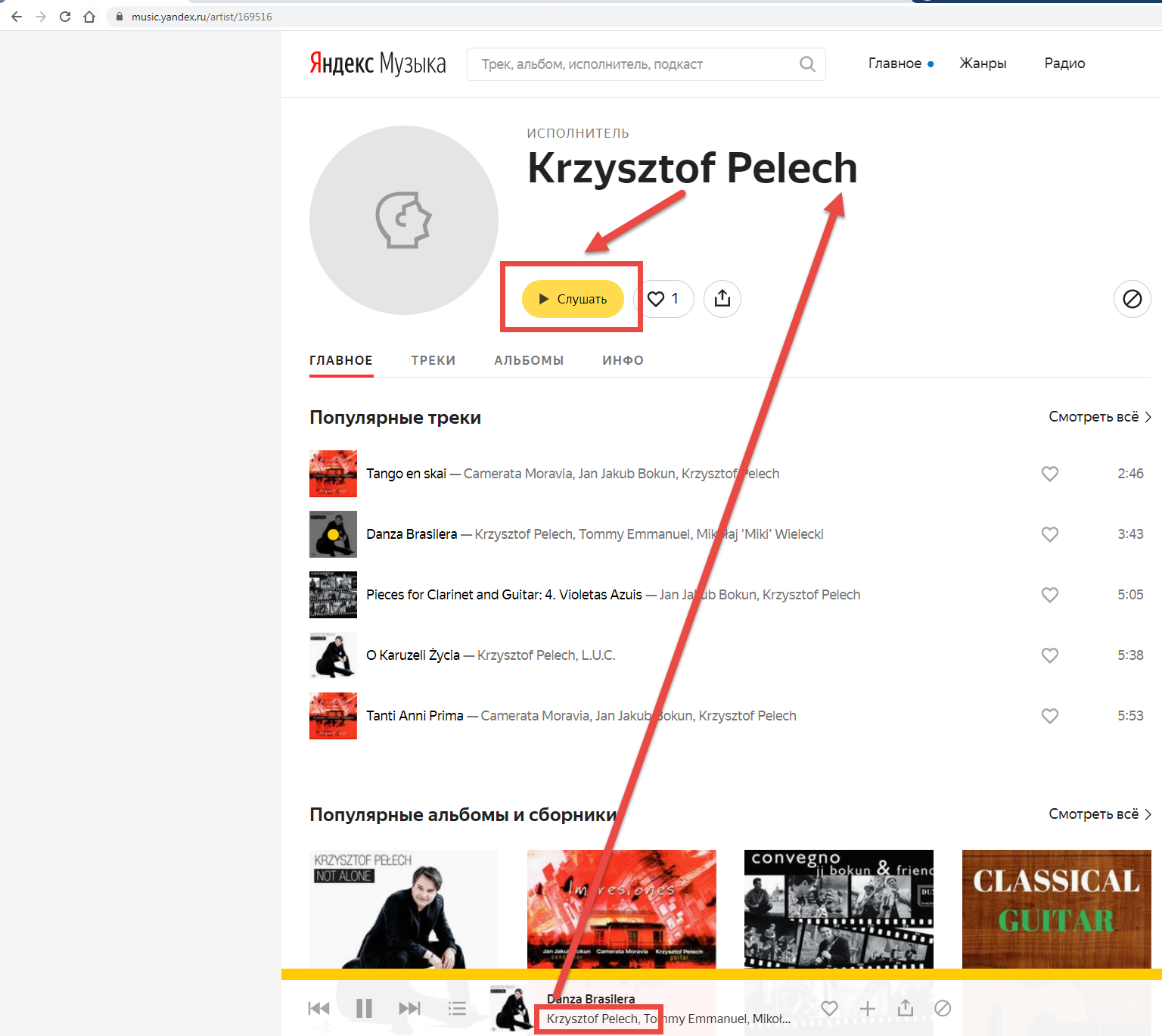Like the Violetas Azuis track
Image resolution: width=1162 pixels, height=1036 pixels.
coord(1050,595)
